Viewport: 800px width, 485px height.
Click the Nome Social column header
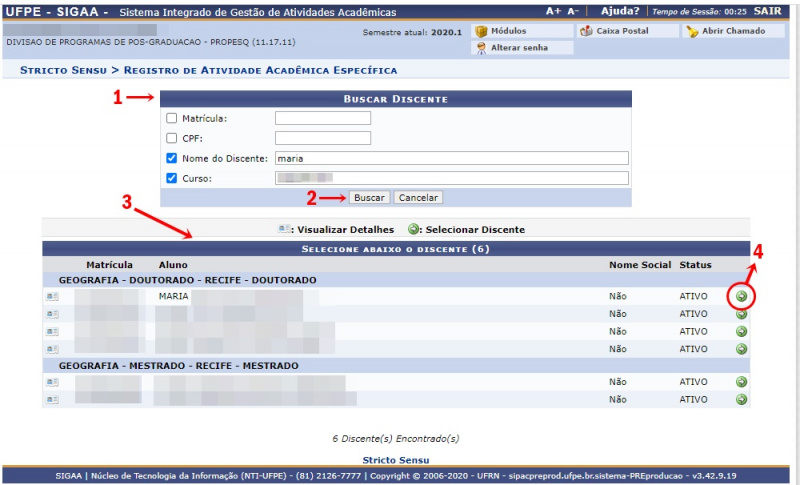pyautogui.click(x=640, y=265)
